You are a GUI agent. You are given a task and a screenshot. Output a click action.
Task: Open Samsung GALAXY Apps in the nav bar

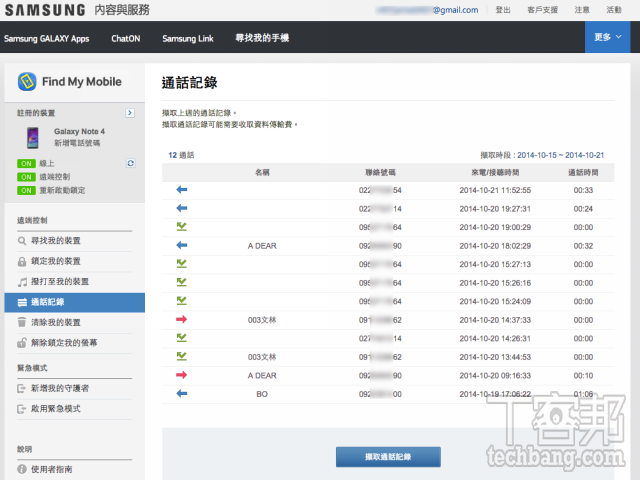tap(47, 38)
